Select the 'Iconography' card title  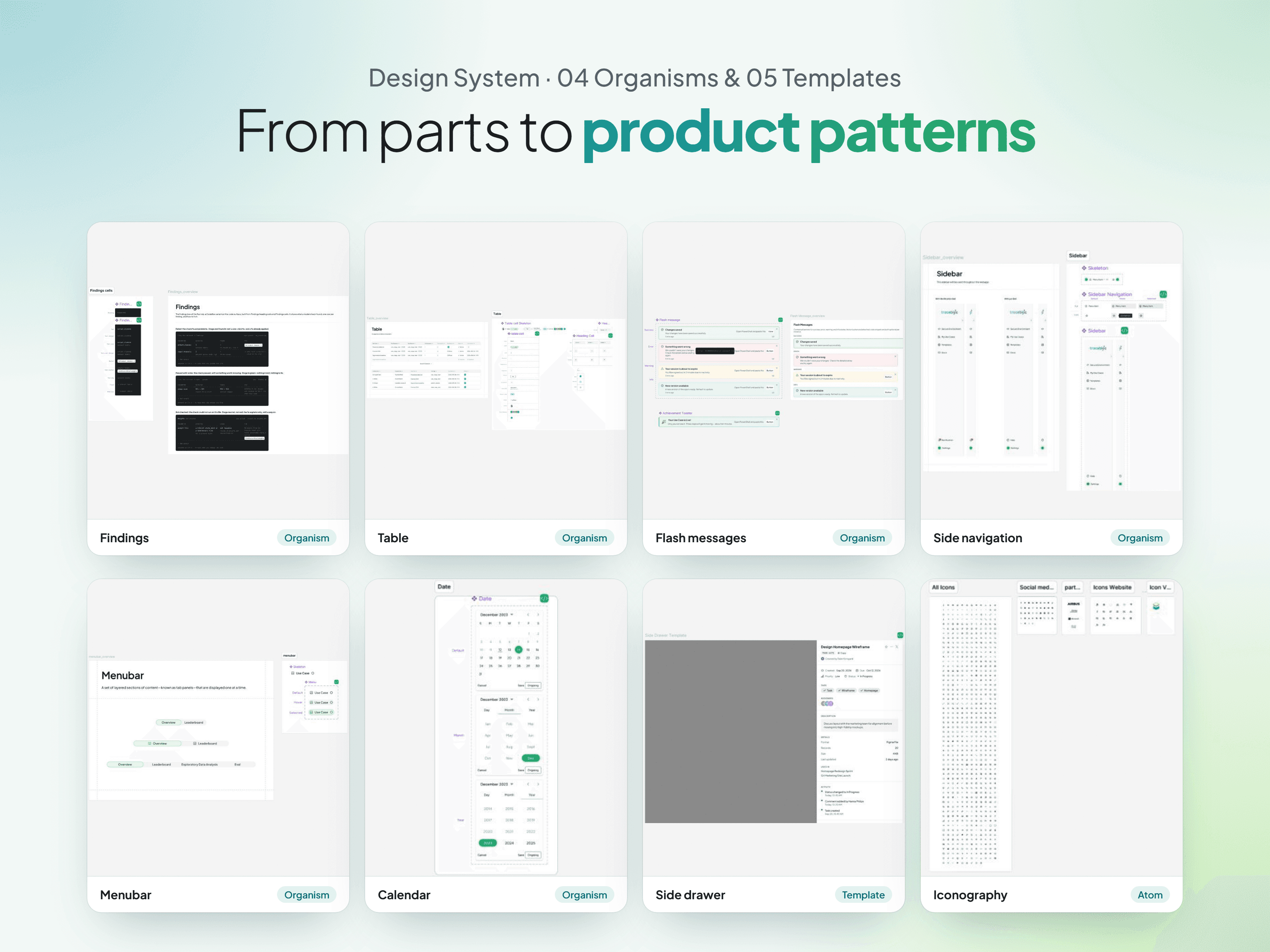[x=970, y=894]
